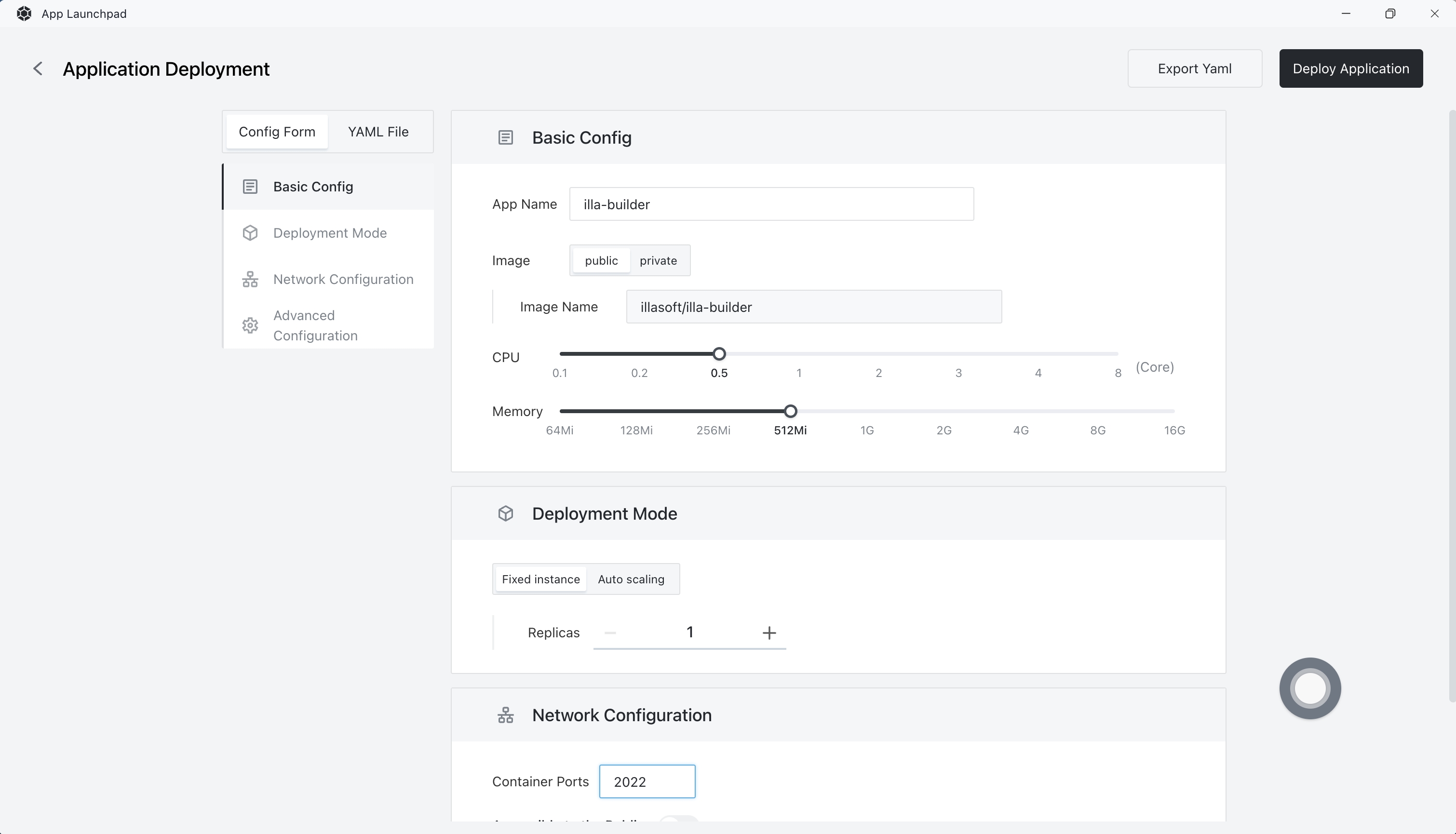Set CPU slider to 2 cores

click(x=878, y=354)
